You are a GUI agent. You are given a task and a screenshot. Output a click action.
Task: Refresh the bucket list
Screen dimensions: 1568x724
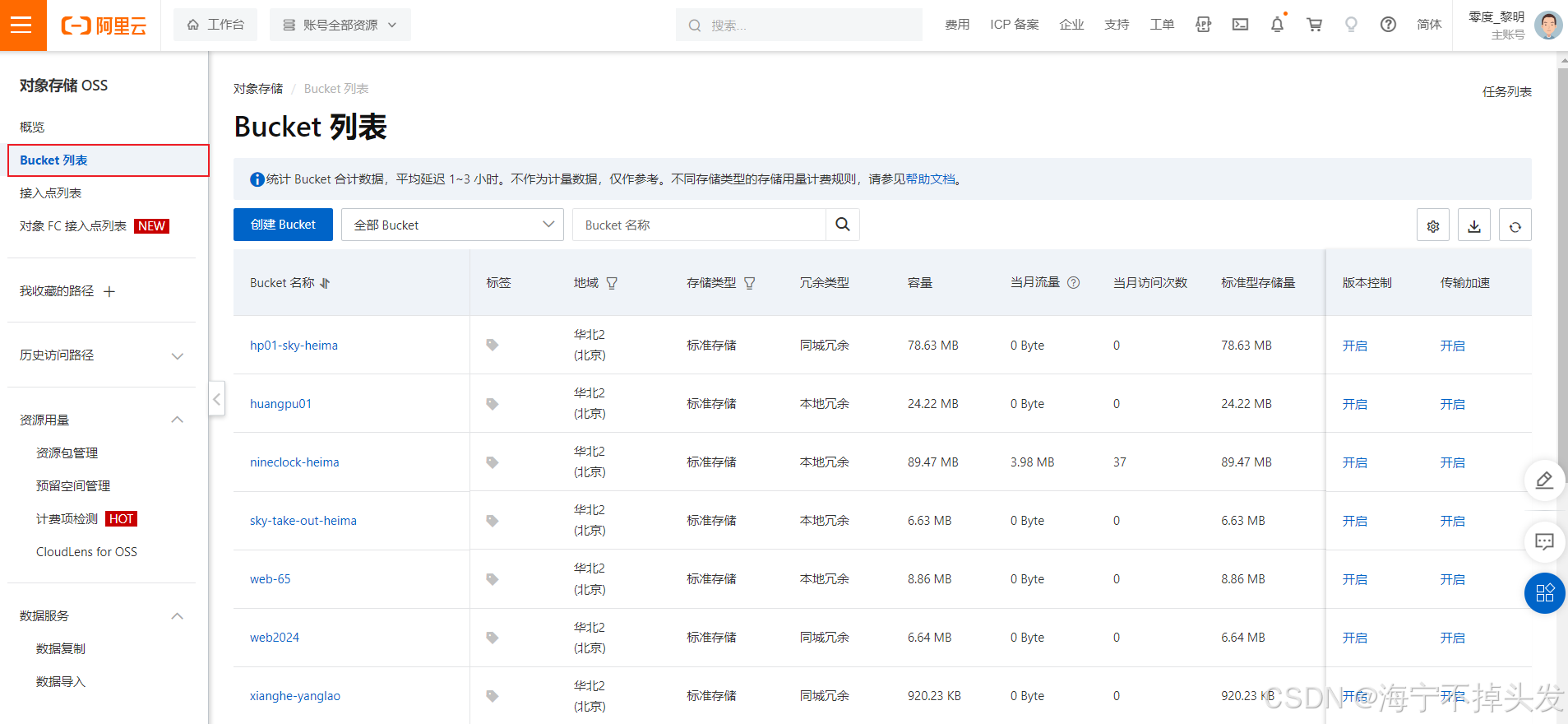1515,225
